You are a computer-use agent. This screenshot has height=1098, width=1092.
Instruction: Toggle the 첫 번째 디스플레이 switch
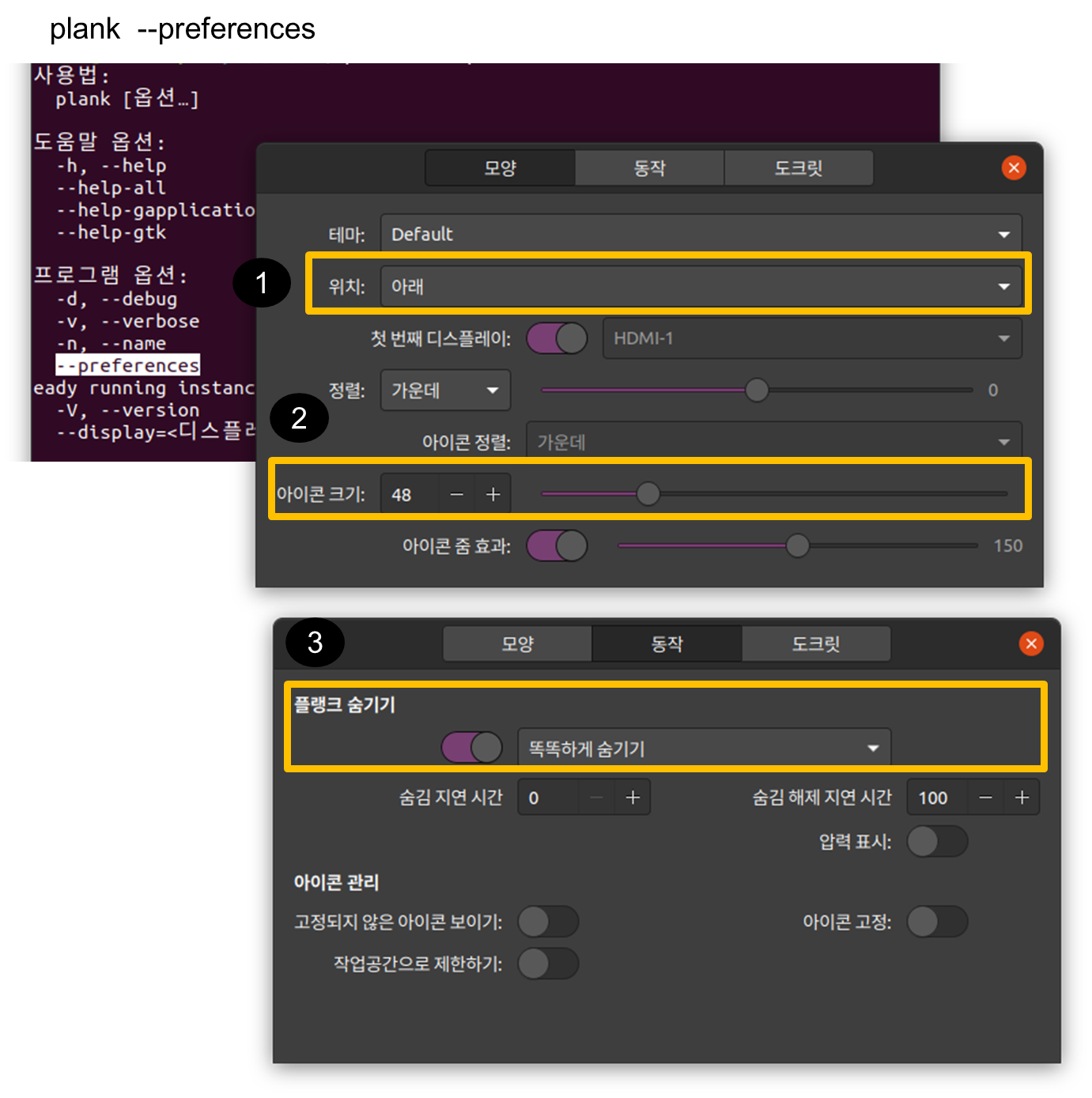pos(557,338)
